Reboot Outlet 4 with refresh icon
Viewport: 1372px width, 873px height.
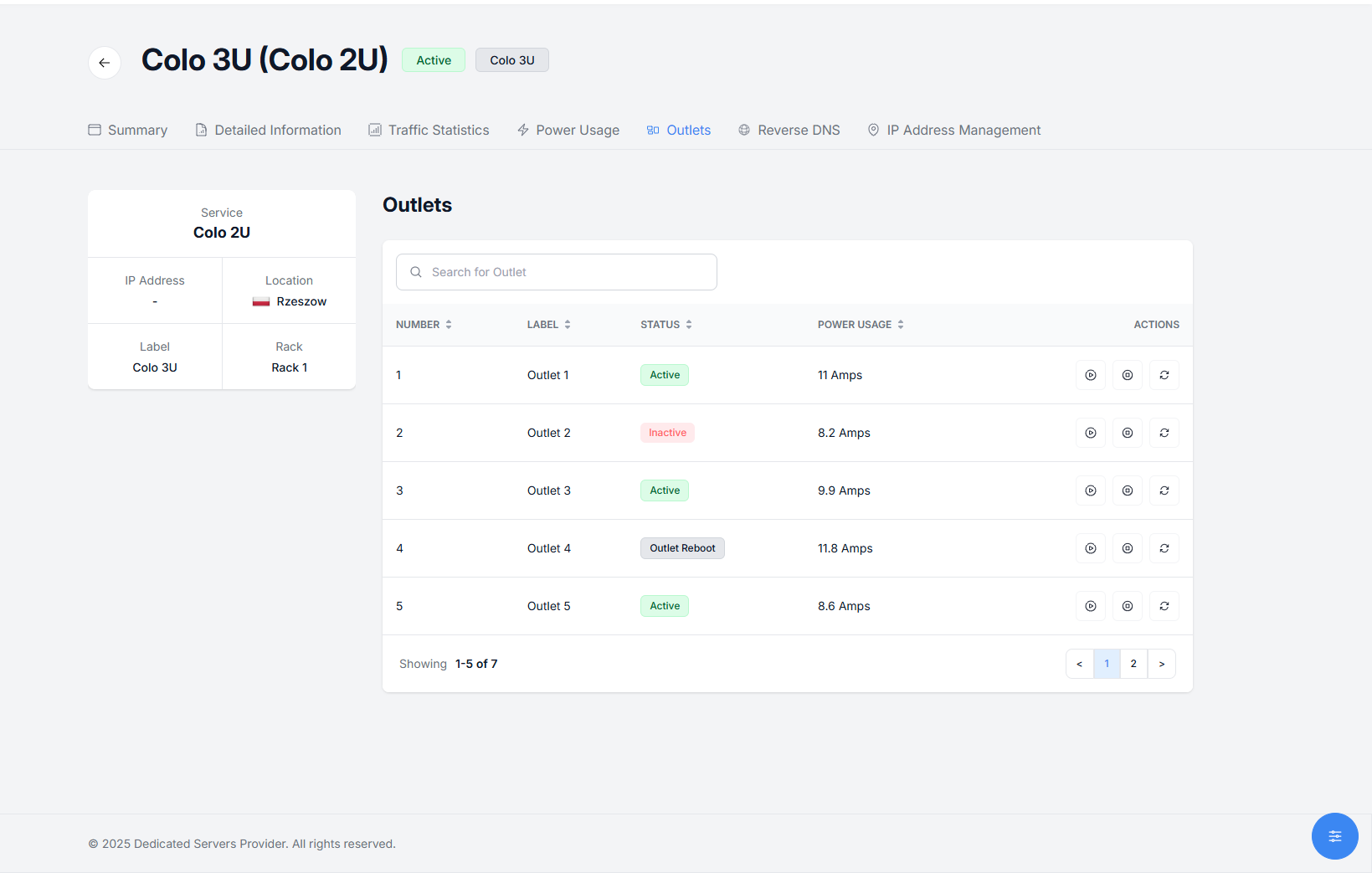[1164, 548]
